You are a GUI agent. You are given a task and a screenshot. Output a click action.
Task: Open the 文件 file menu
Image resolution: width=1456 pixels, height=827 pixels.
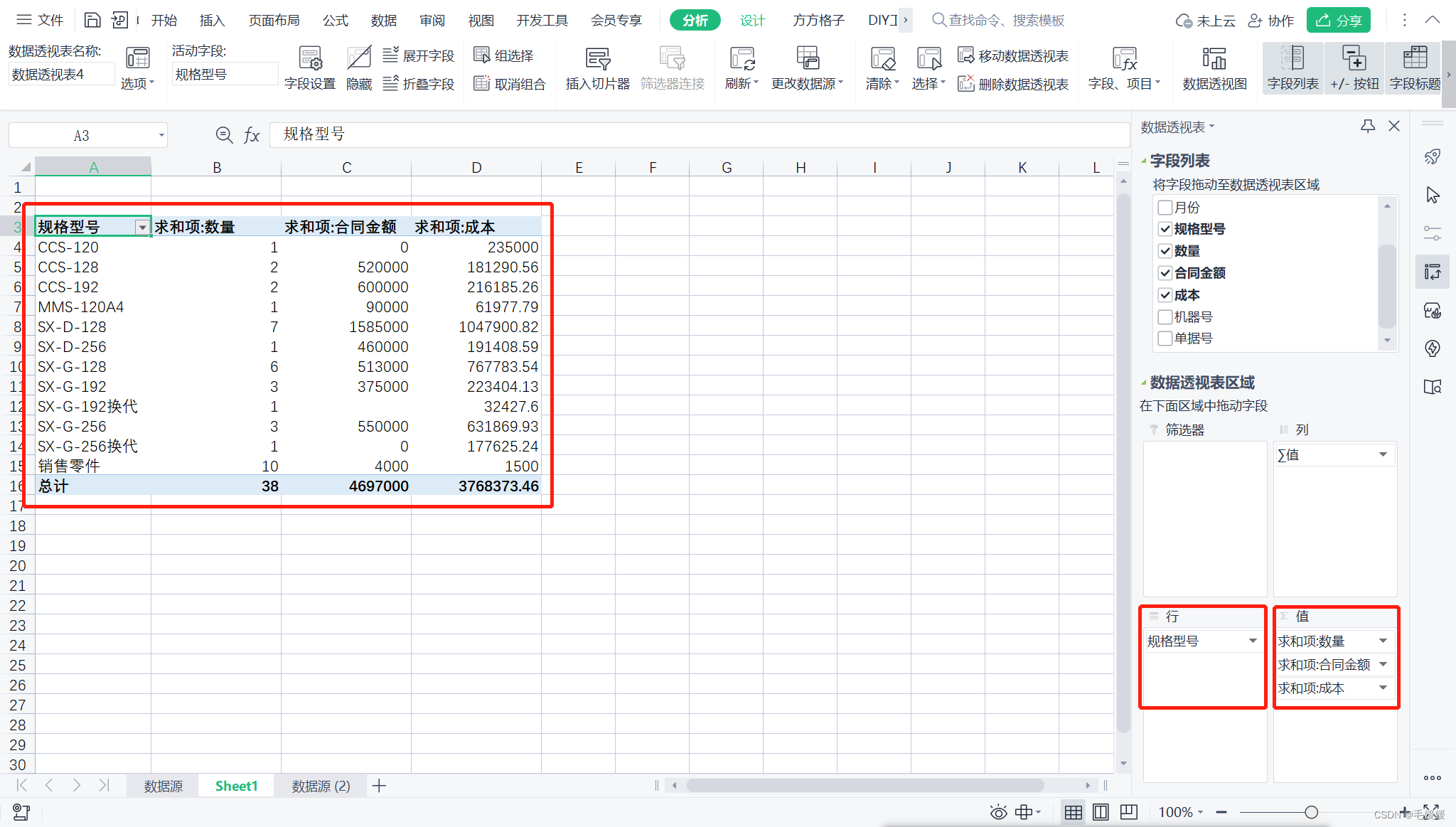pos(41,20)
